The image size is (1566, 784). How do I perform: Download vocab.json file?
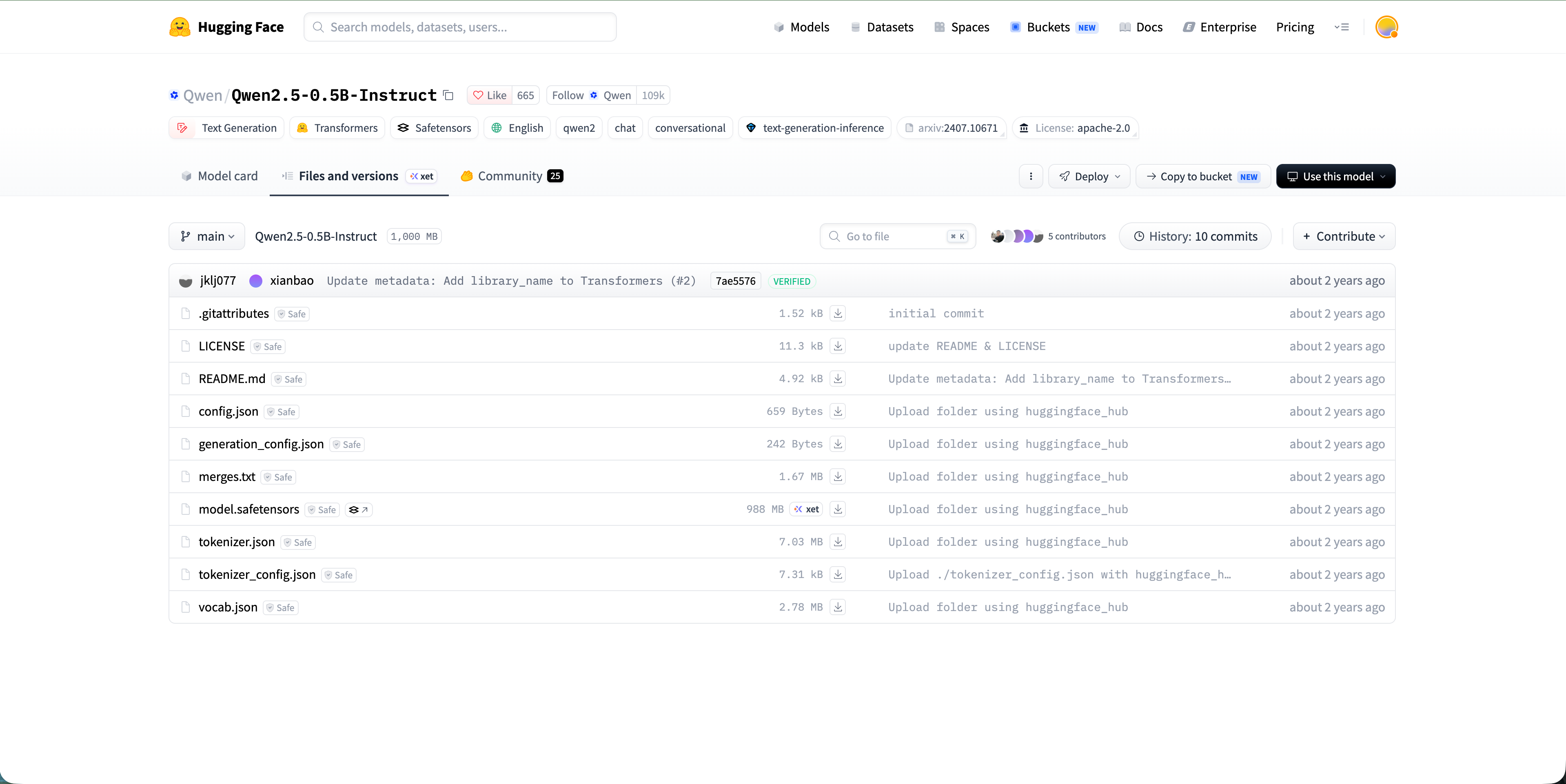838,607
